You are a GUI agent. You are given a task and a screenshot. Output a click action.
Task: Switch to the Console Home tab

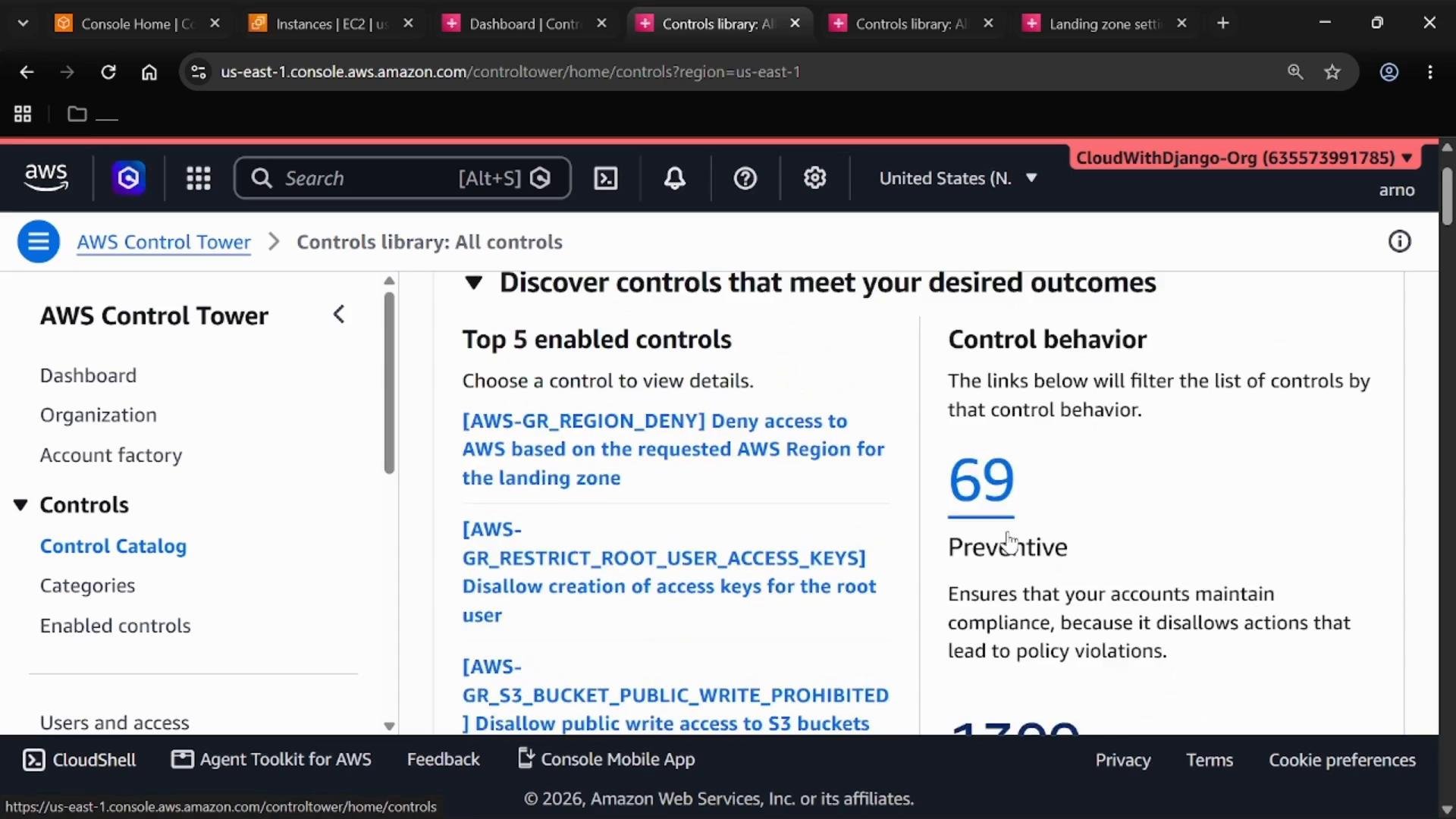[136, 24]
